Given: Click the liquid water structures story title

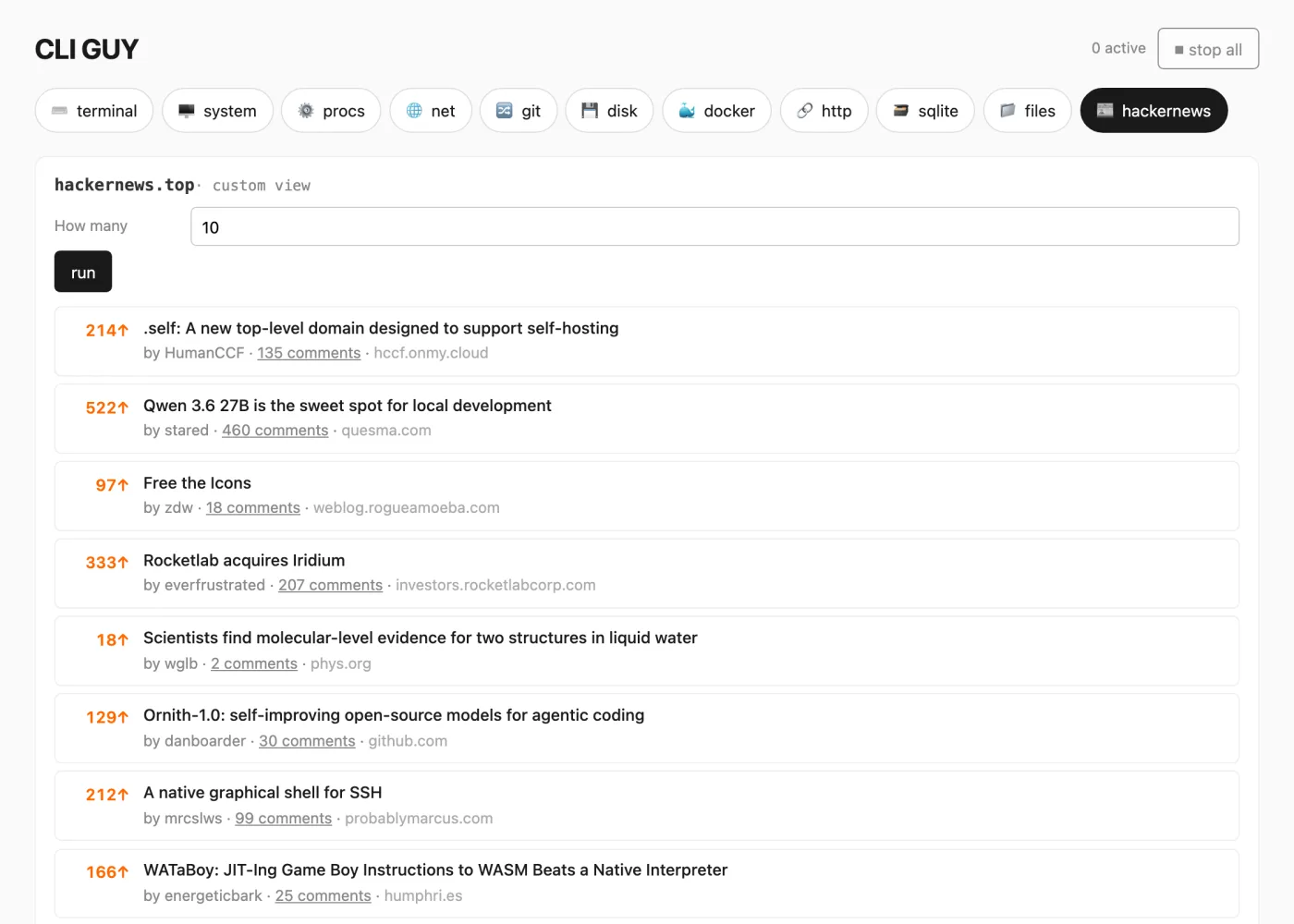Looking at the screenshot, I should (421, 638).
